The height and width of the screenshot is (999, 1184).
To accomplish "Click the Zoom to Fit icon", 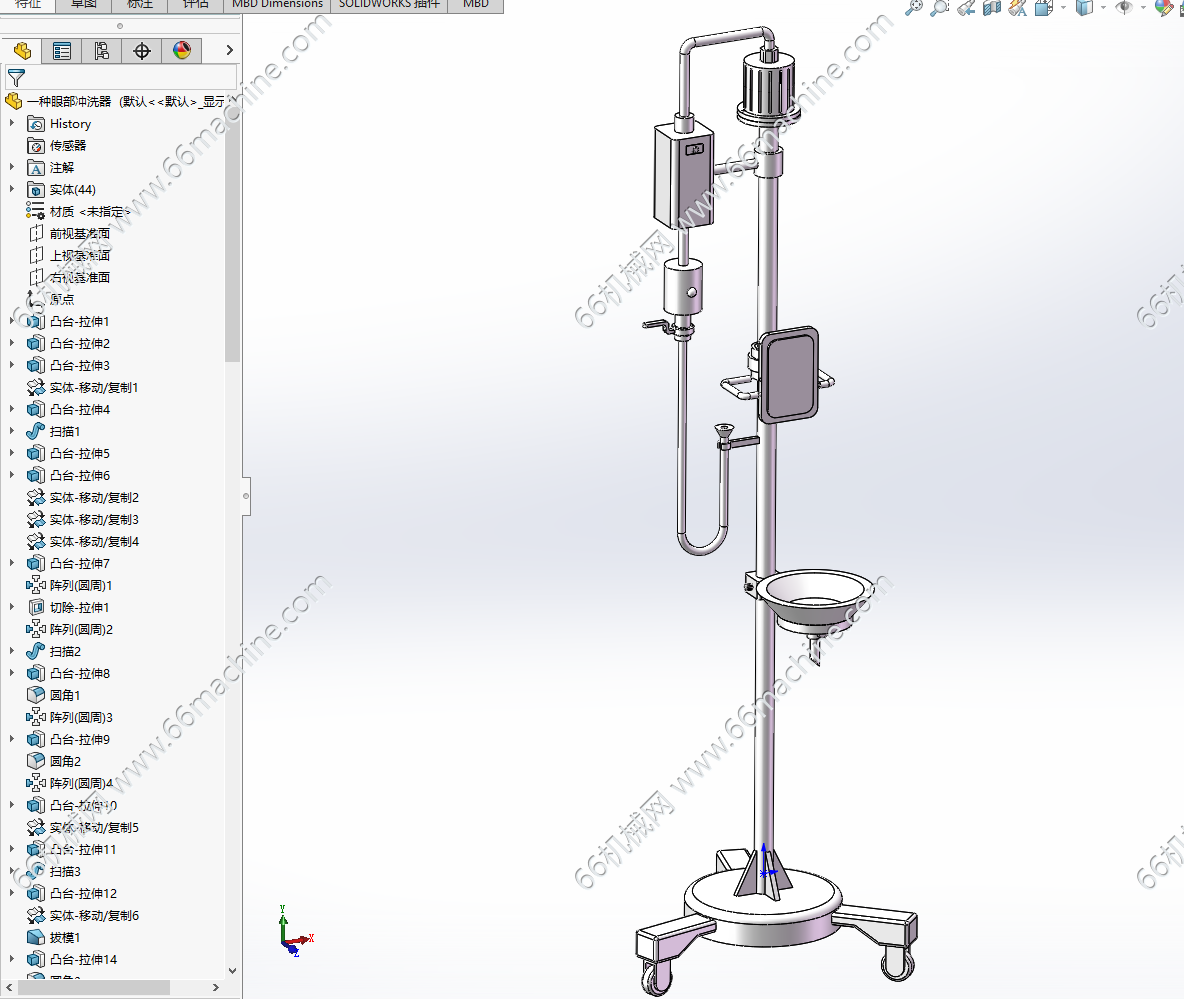I will (x=913, y=8).
